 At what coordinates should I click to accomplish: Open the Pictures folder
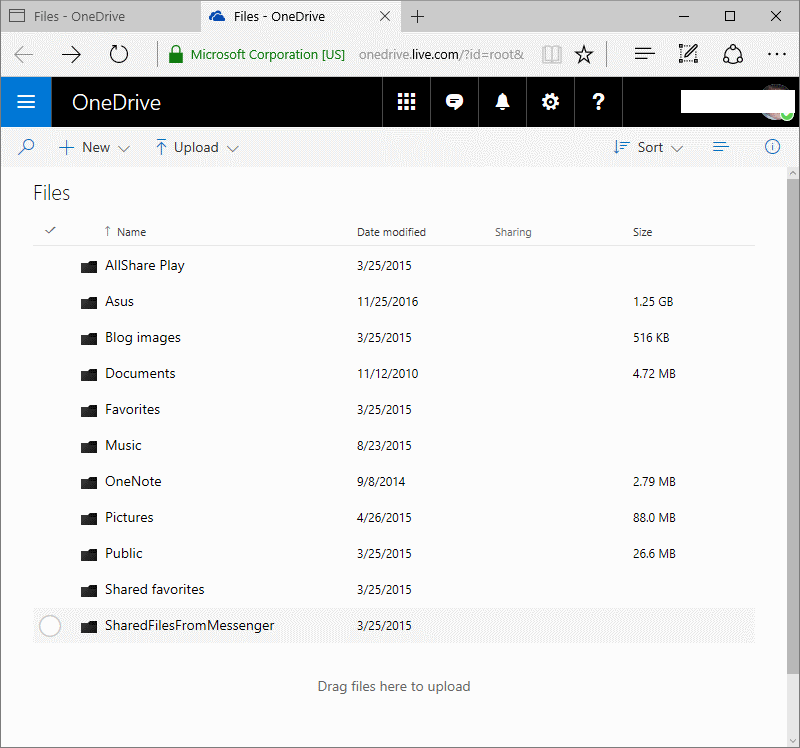(129, 517)
